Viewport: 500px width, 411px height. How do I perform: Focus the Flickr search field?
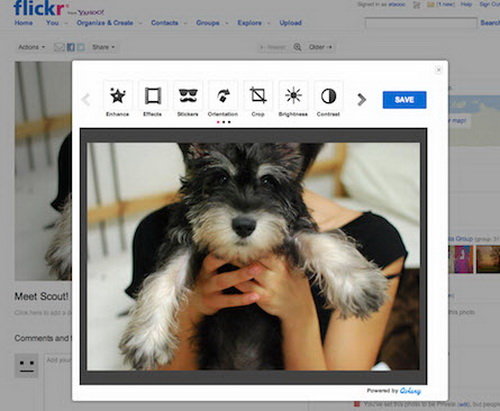click(x=421, y=23)
